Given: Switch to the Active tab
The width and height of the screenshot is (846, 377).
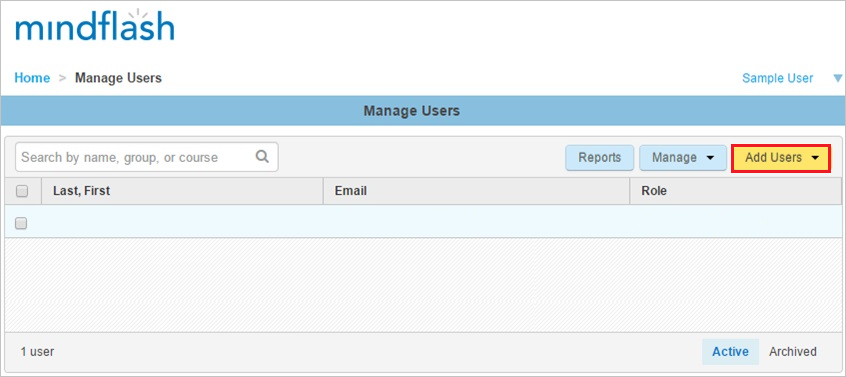Looking at the screenshot, I should pos(731,352).
